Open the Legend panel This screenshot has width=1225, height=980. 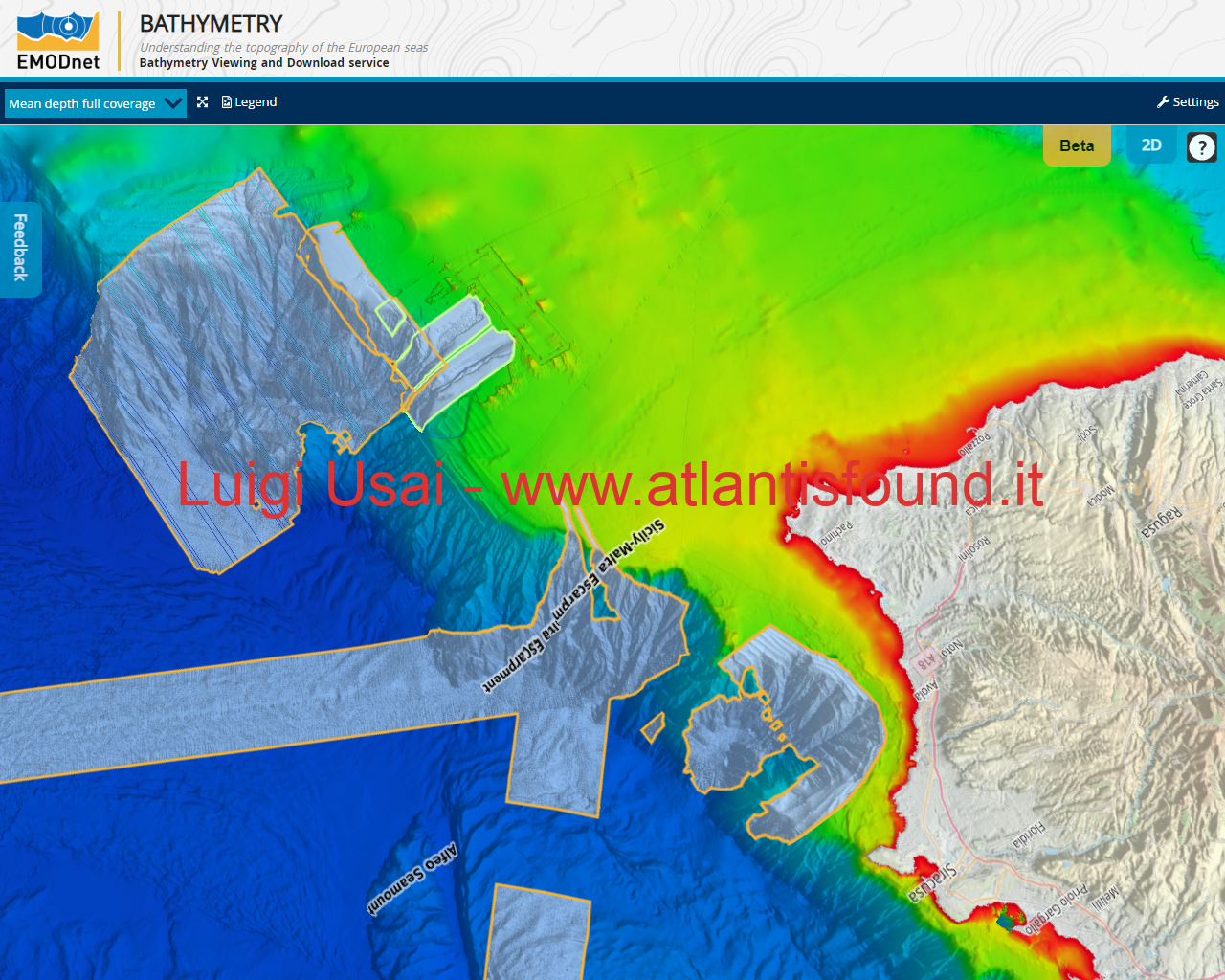(250, 102)
